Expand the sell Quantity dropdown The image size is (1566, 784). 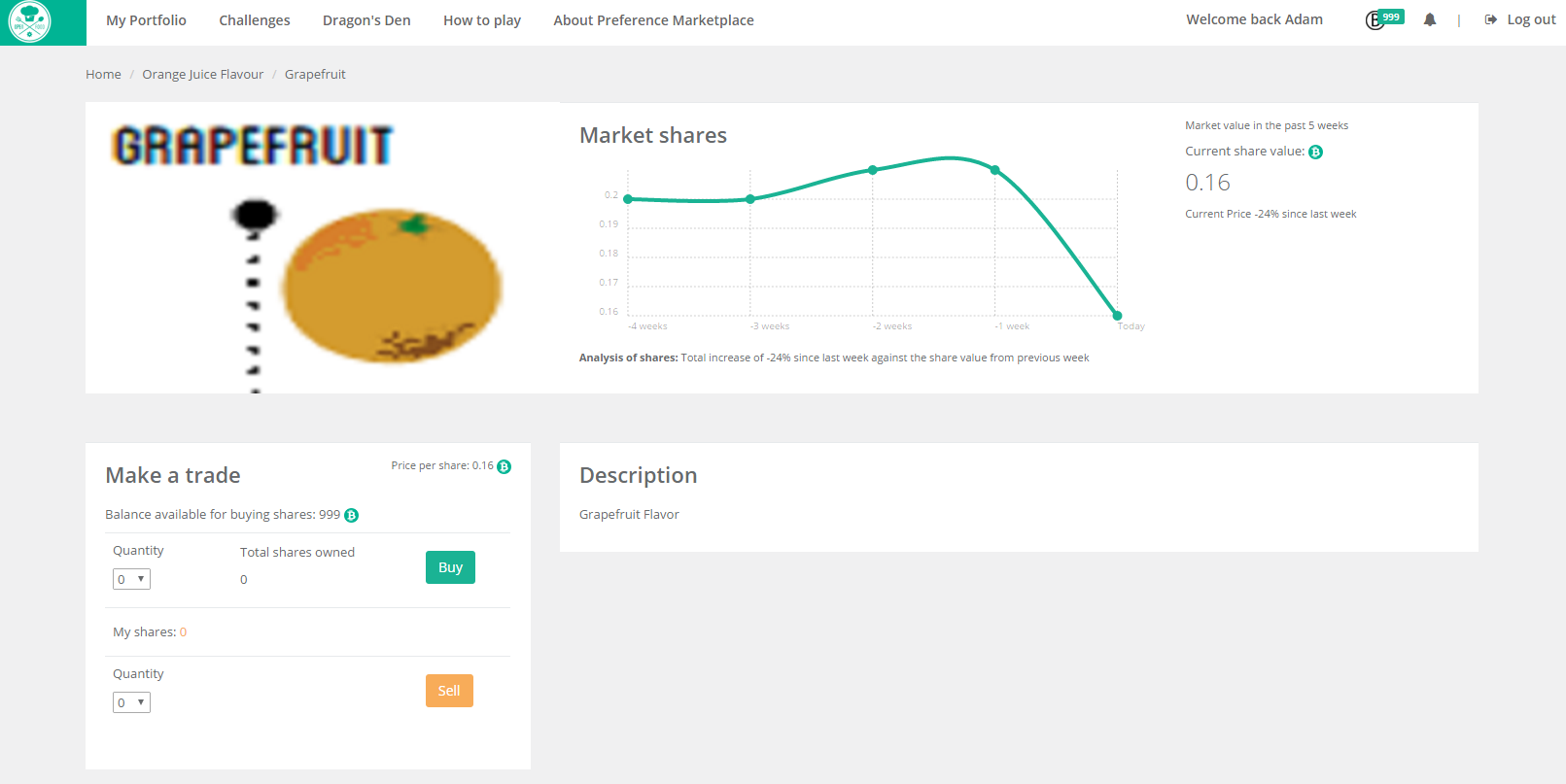[x=131, y=702]
